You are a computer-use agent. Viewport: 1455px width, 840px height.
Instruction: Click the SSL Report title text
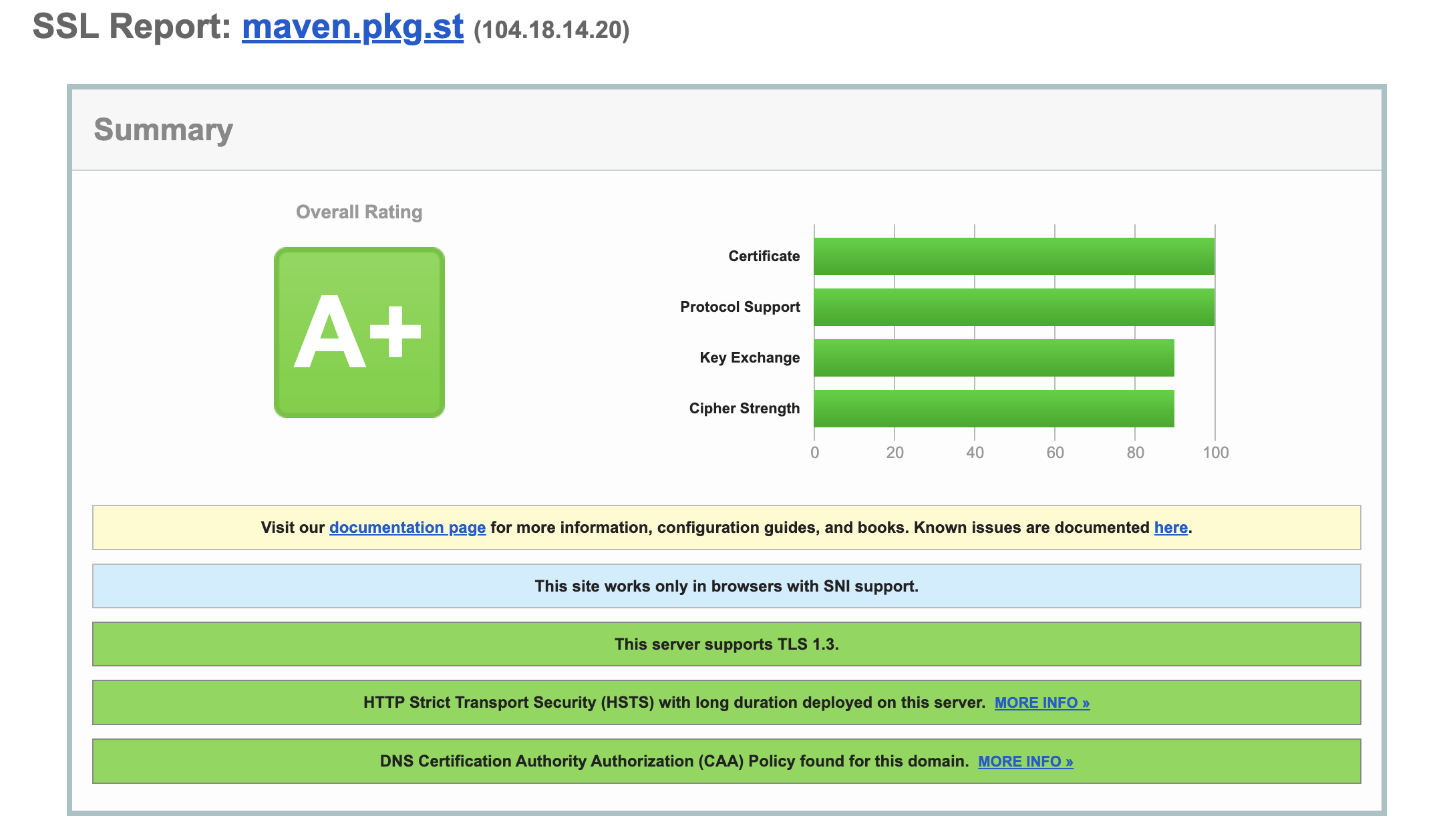(132, 27)
